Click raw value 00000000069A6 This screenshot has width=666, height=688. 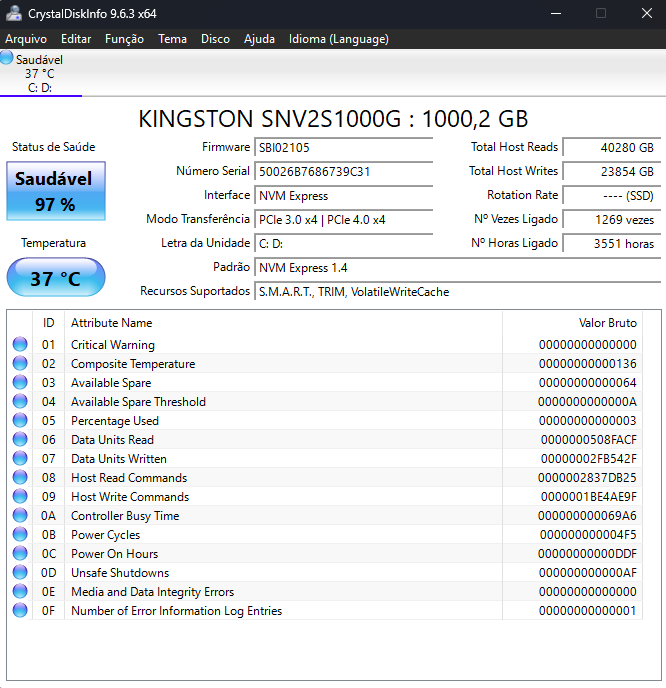pos(587,516)
